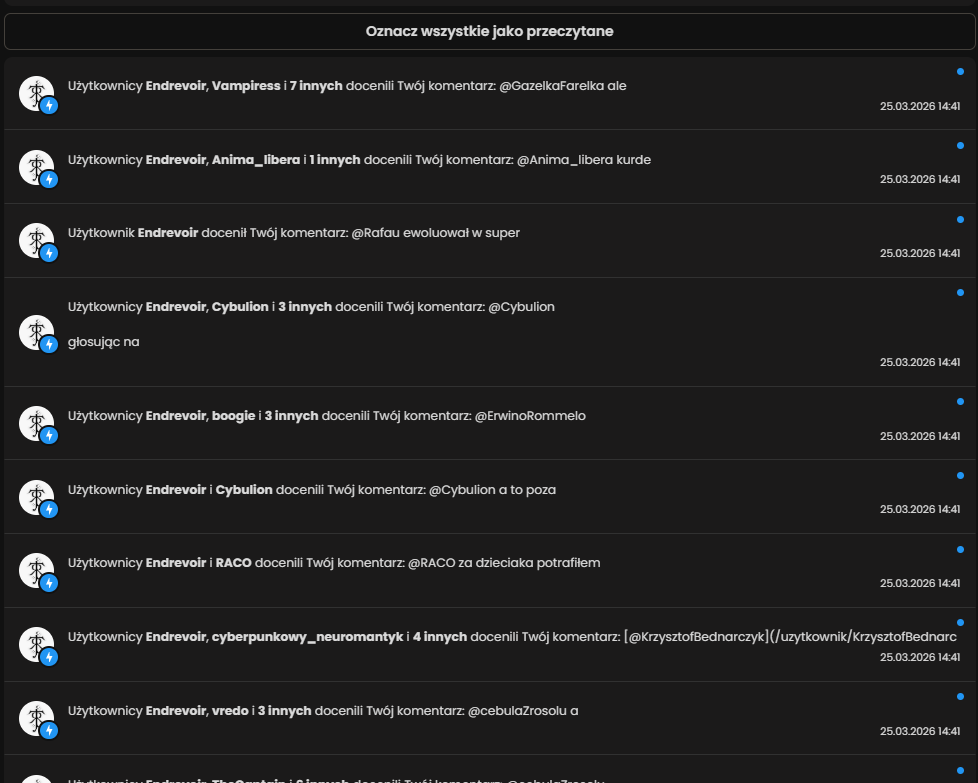The width and height of the screenshot is (978, 783).
Task: Click avatar icon on @GazelkaFarelka notification
Action: (37, 93)
